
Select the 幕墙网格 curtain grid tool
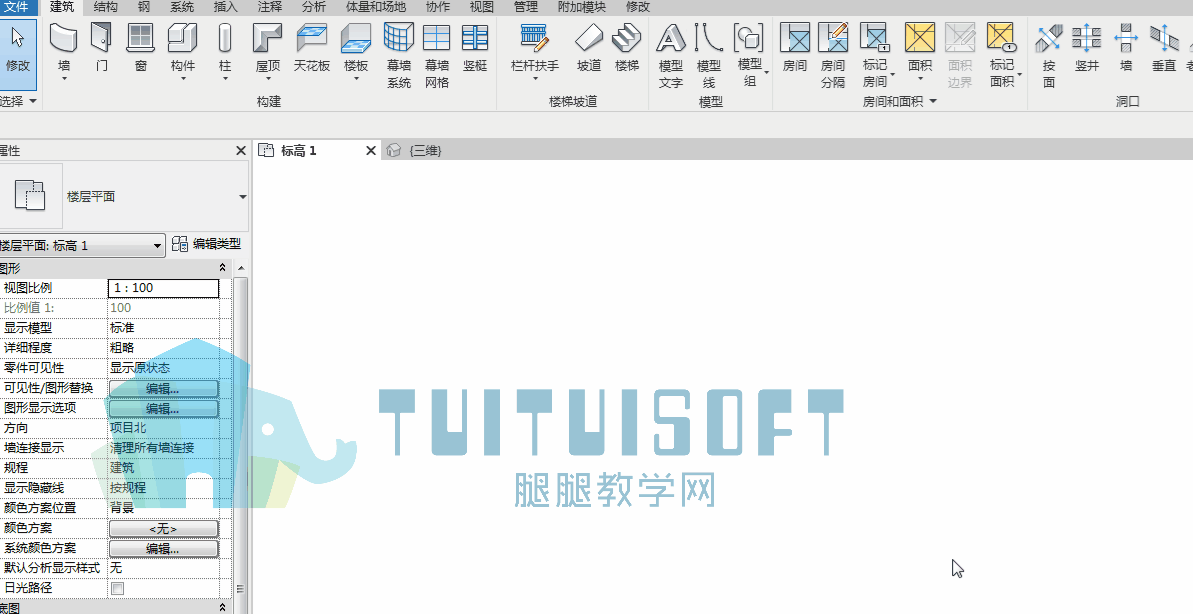point(437,55)
